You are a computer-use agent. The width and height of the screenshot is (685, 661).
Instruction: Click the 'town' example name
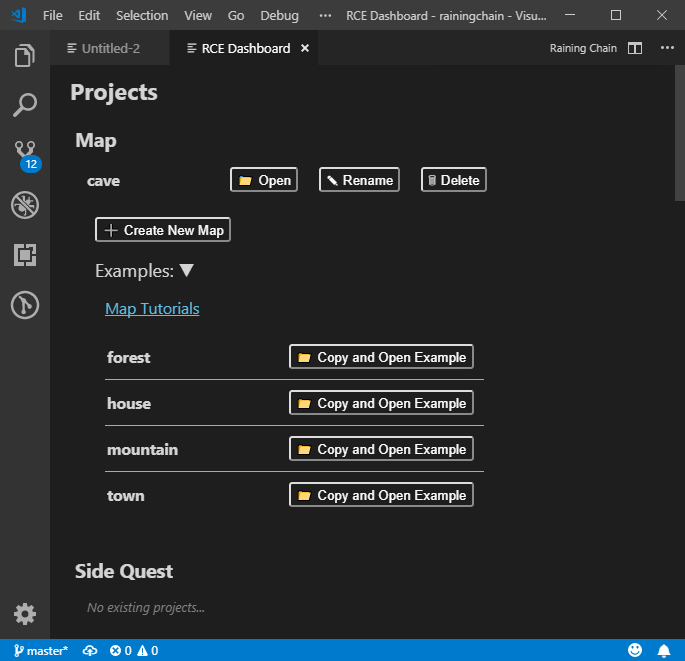point(126,495)
